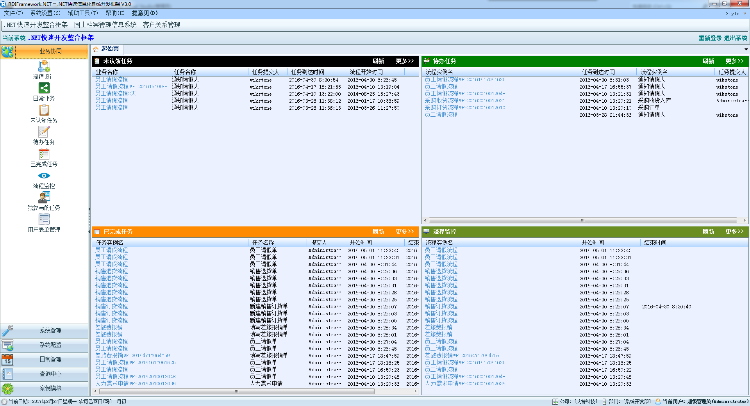Select the pencil-and-note to-do task icon
Screen dimensions: 750x406
(44, 132)
